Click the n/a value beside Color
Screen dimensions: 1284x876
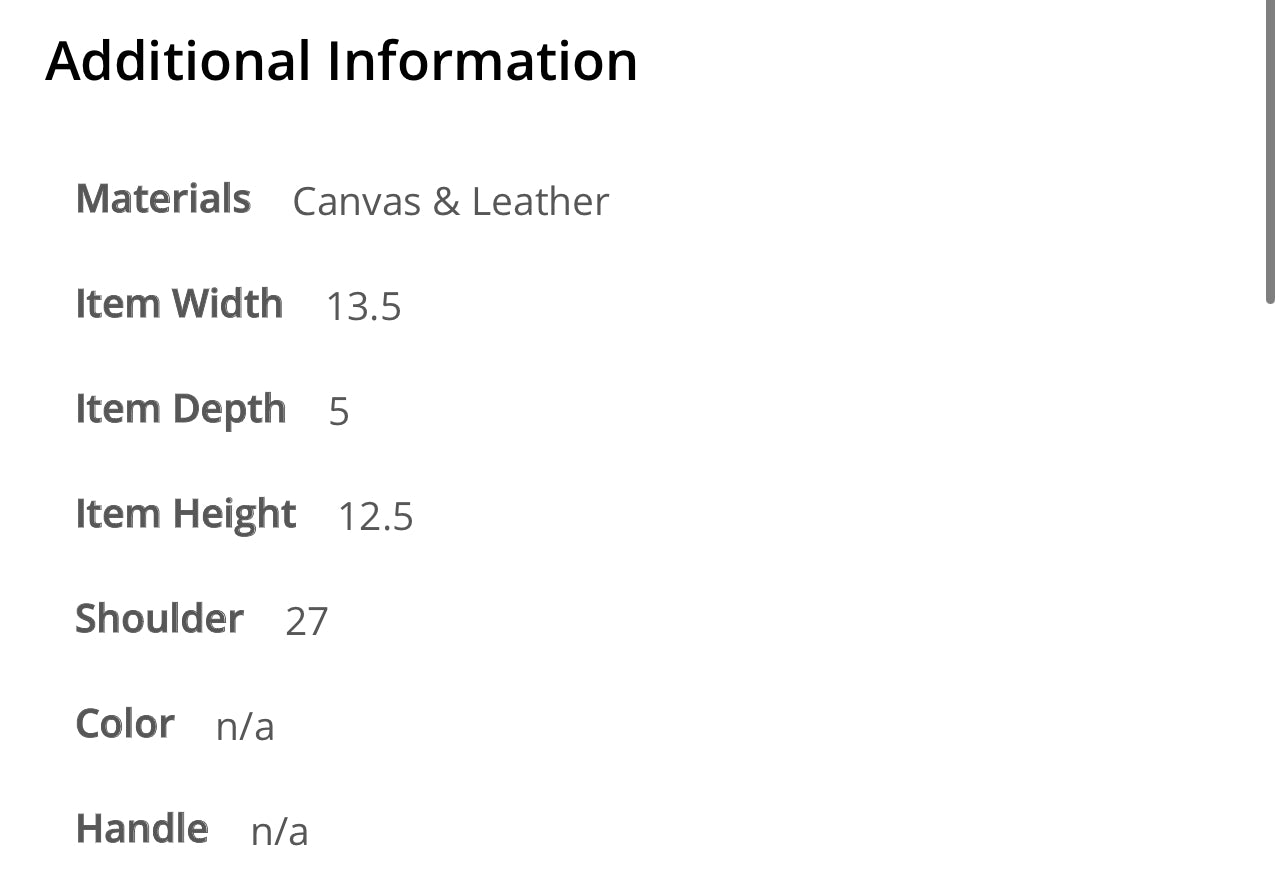point(245,727)
